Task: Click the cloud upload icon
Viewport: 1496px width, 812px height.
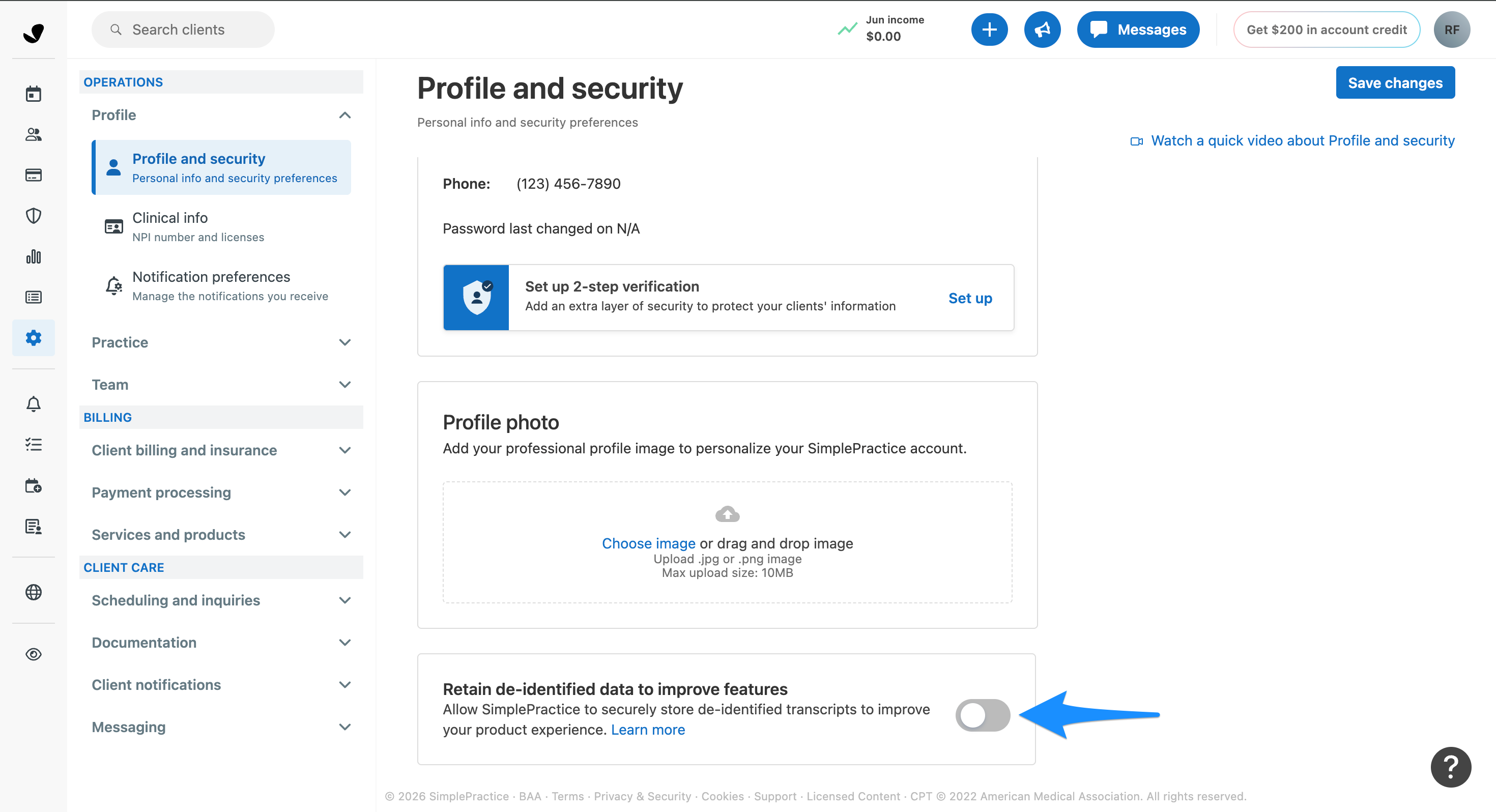Action: [x=727, y=514]
